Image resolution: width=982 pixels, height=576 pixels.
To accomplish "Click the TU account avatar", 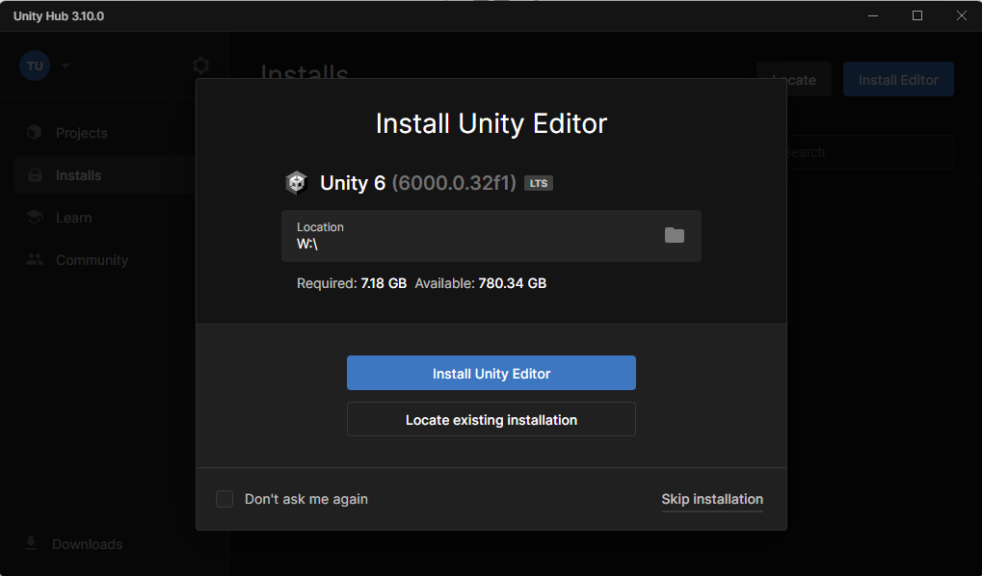I will pos(35,66).
